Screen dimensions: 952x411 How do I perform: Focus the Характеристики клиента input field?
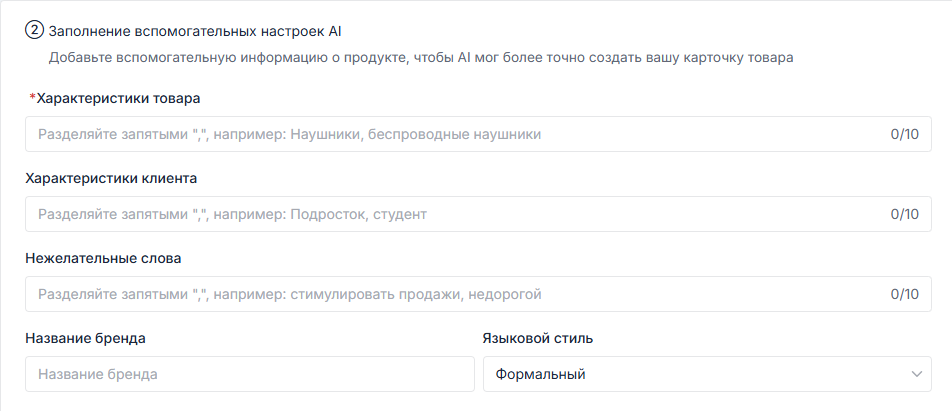[478, 214]
